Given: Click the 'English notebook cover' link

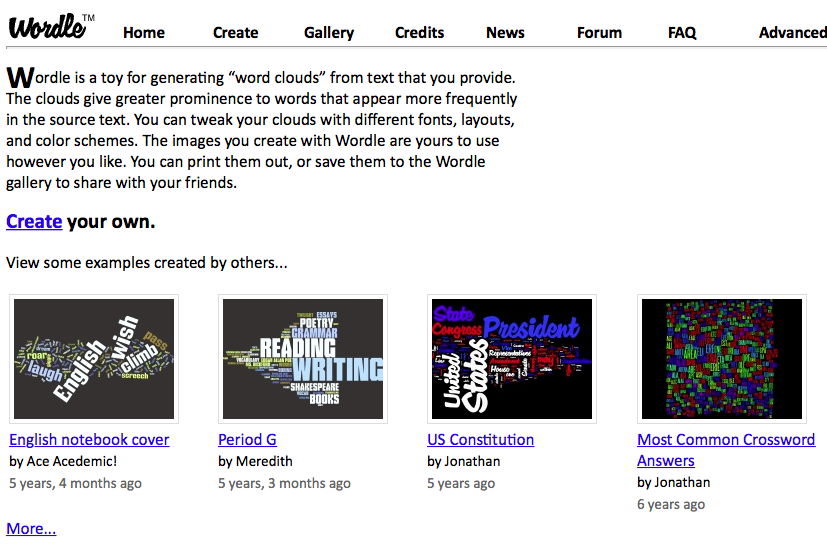Looking at the screenshot, I should point(89,440).
